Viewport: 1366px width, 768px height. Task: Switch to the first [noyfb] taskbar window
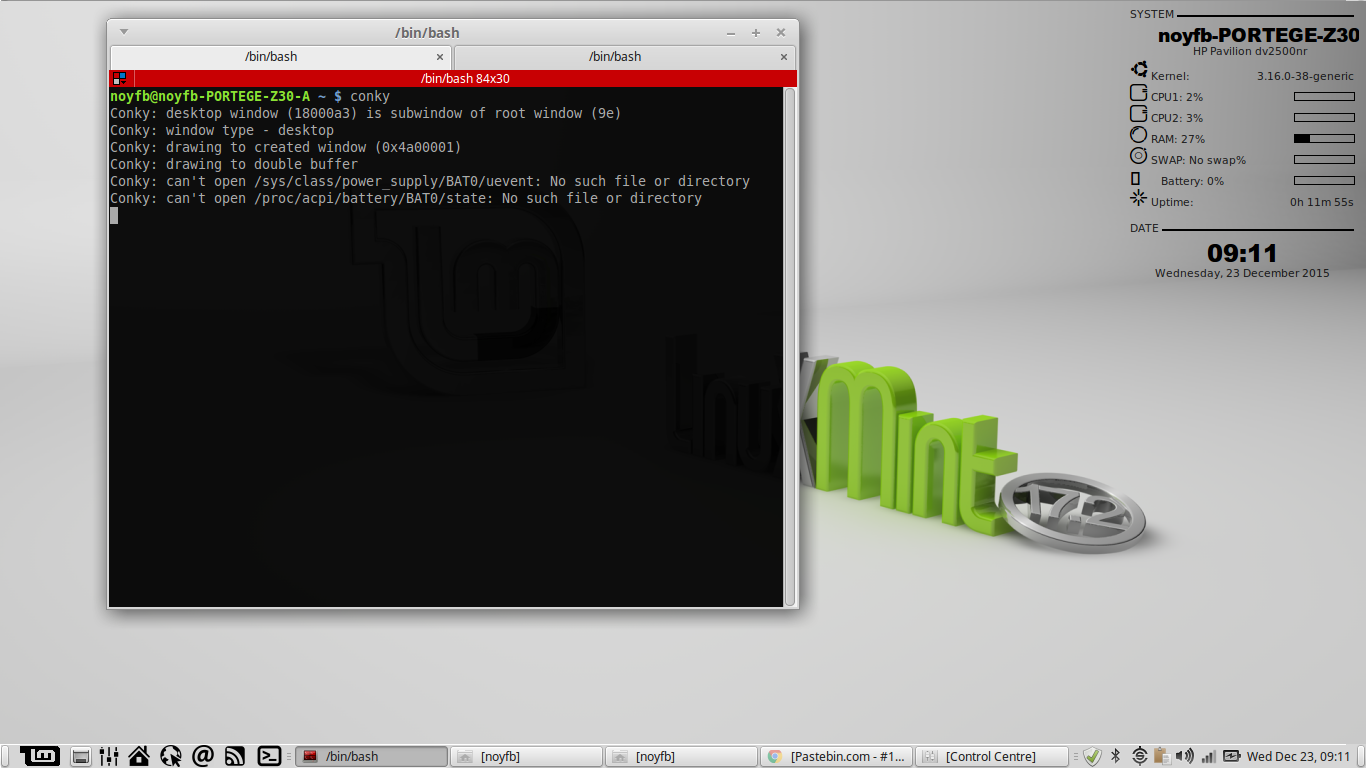pyautogui.click(x=526, y=756)
